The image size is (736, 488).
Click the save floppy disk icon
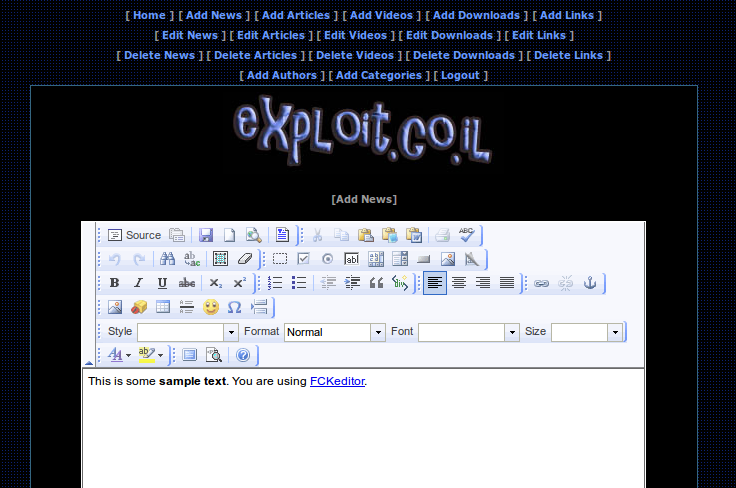206,235
